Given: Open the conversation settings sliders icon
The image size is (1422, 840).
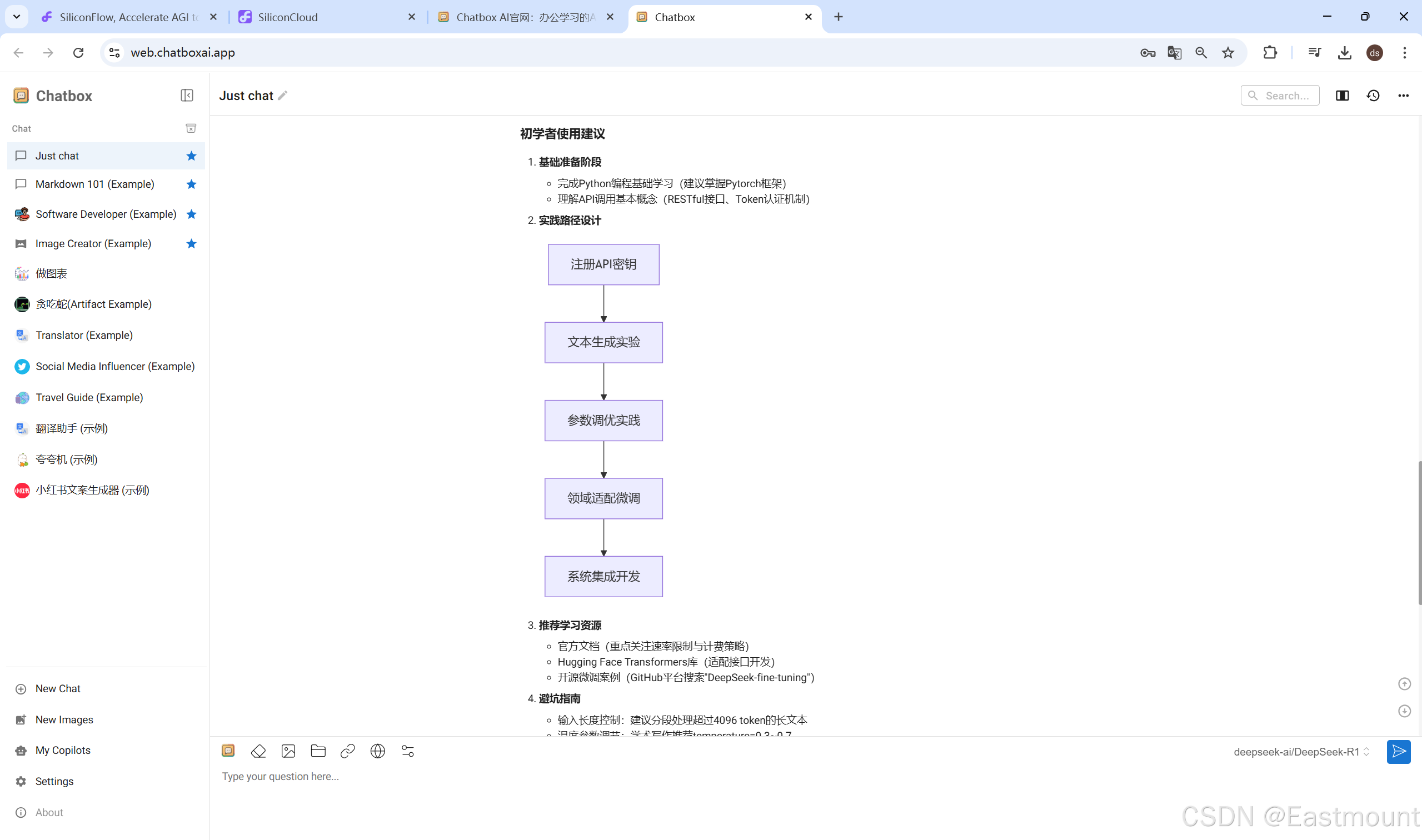Looking at the screenshot, I should (x=407, y=751).
